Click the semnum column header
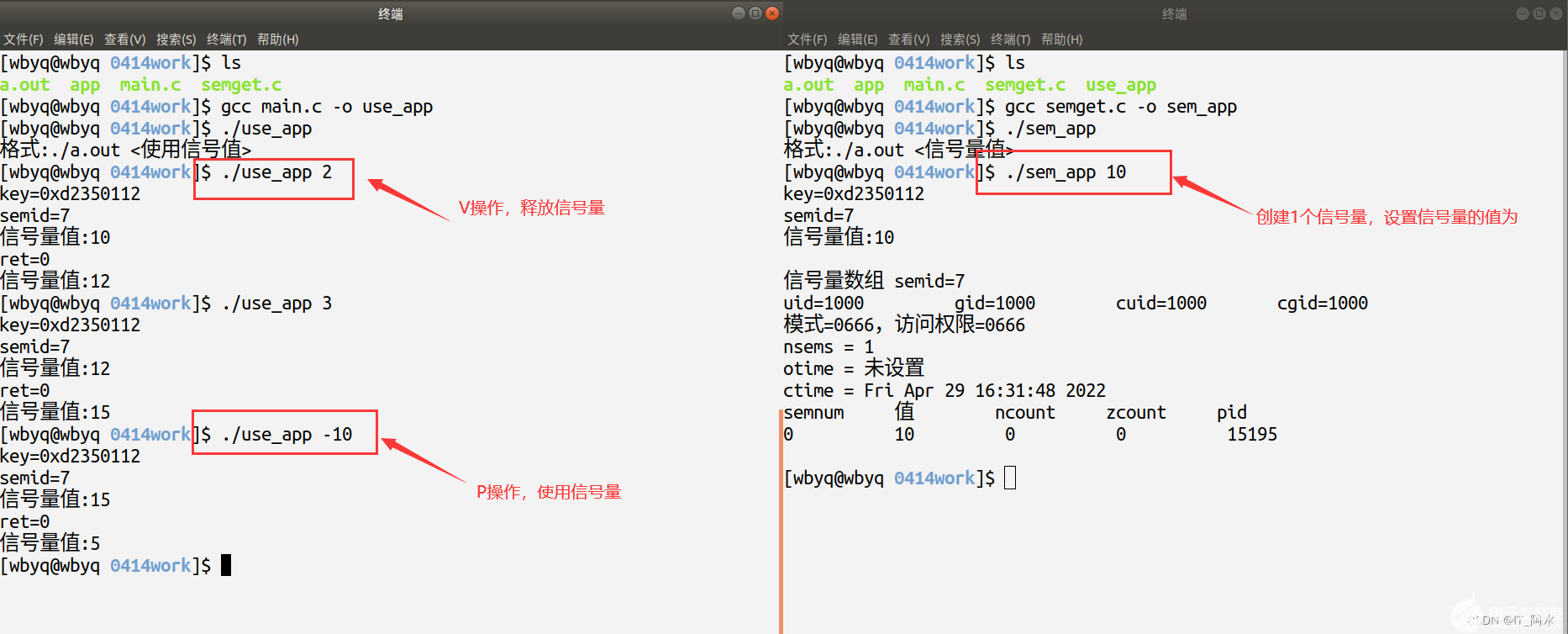 tap(813, 413)
